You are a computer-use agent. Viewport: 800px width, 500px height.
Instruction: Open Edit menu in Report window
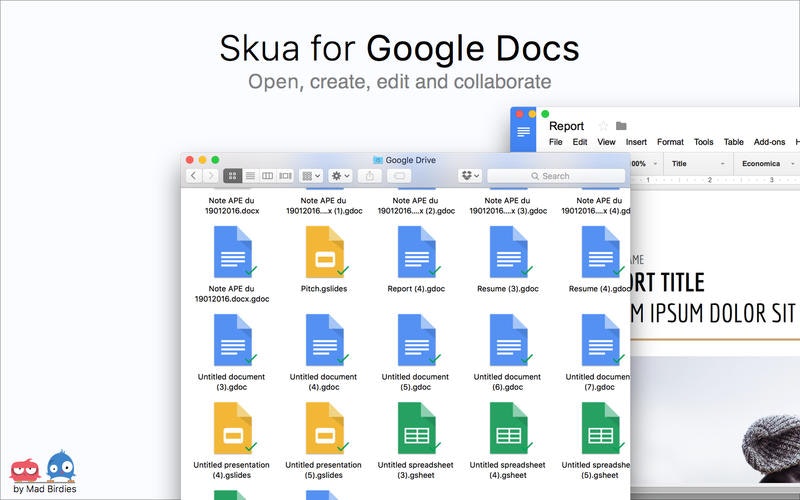(x=580, y=142)
